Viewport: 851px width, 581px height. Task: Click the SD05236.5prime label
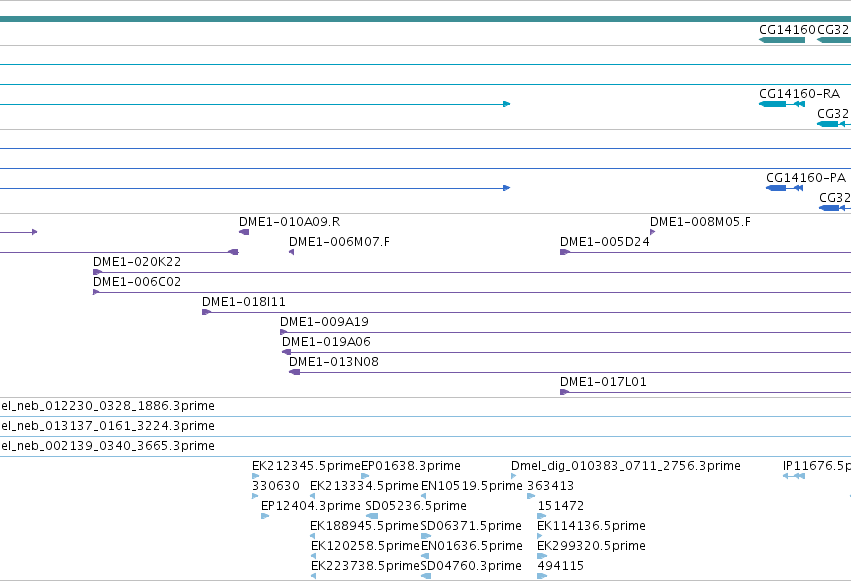[x=416, y=506]
